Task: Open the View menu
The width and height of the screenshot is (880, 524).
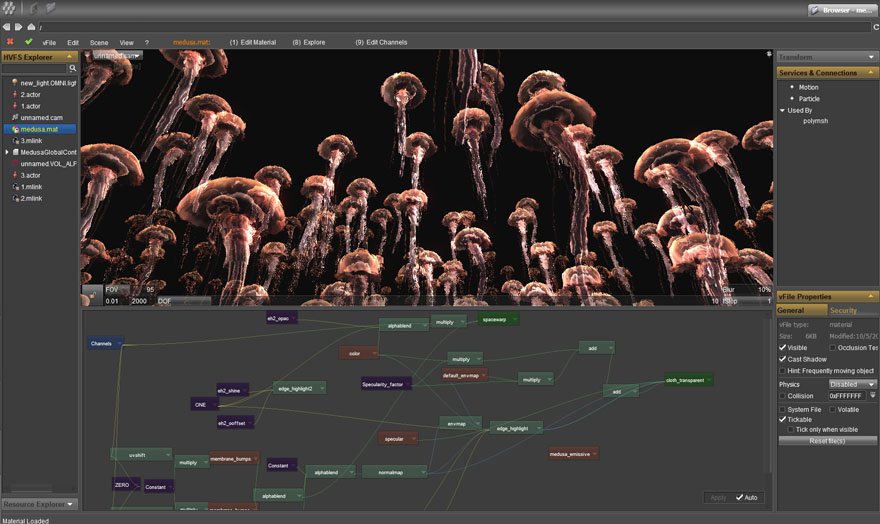Action: tap(126, 43)
